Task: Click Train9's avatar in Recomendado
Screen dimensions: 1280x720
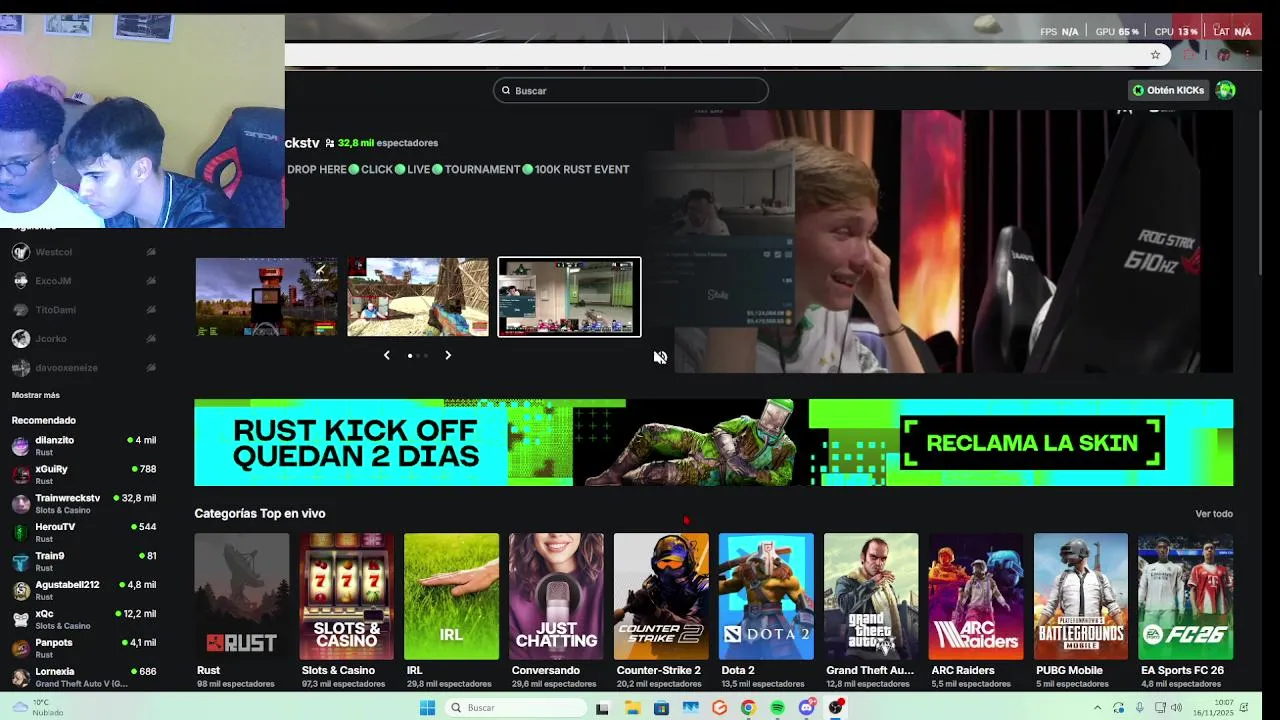Action: [x=20, y=562]
